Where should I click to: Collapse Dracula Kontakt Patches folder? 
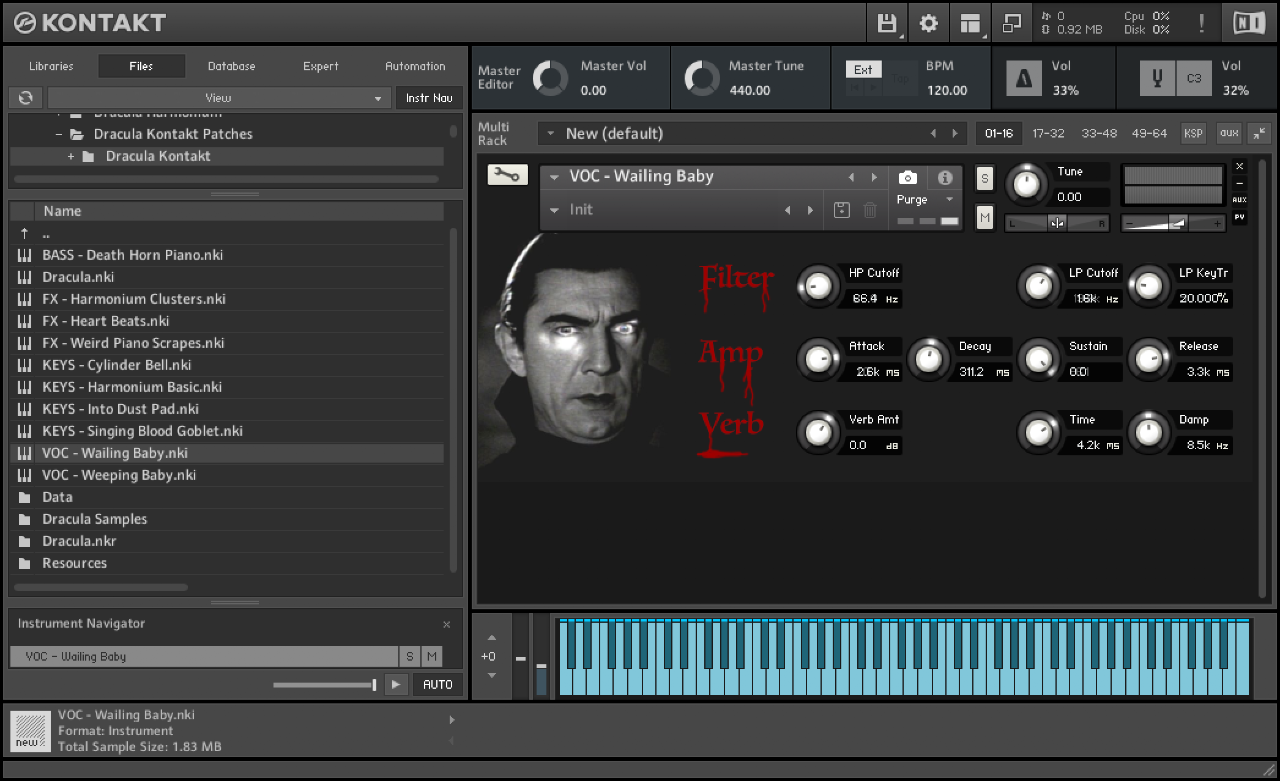(59, 134)
